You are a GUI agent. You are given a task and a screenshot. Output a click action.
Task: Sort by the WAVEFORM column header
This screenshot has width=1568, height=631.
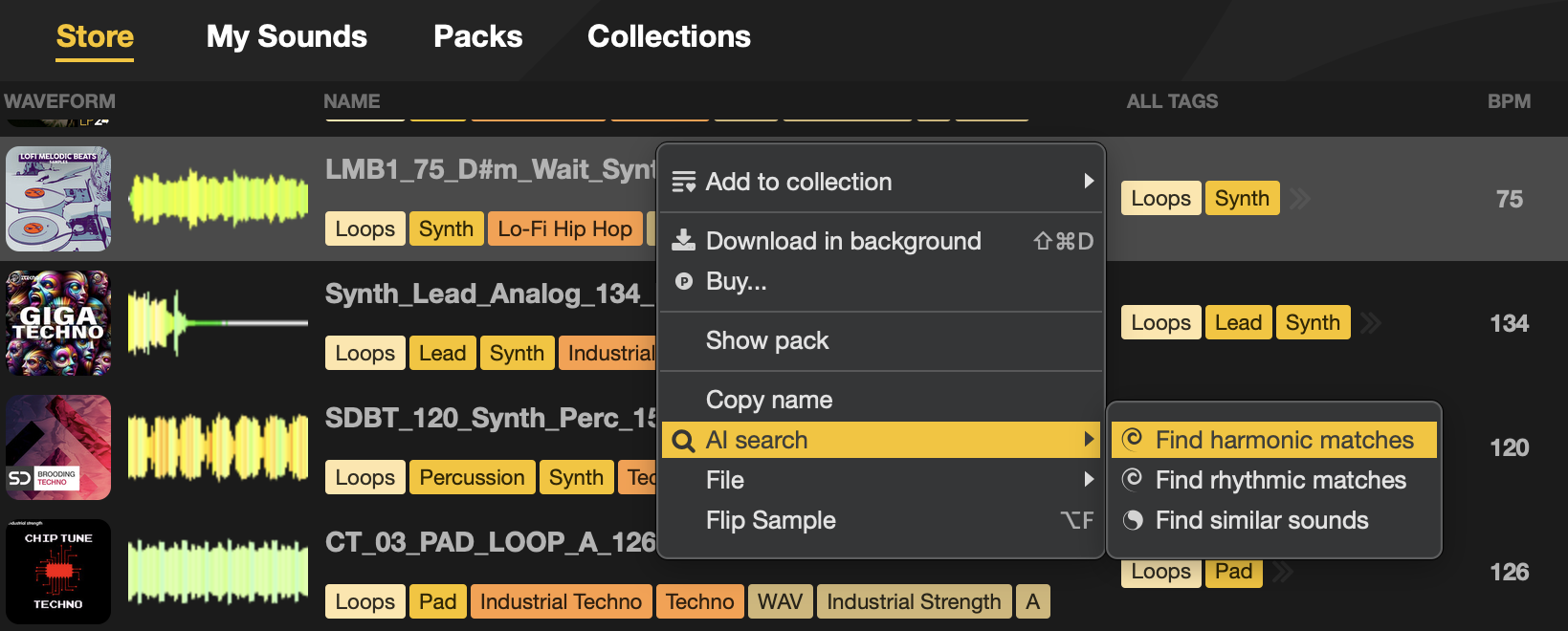click(x=59, y=101)
